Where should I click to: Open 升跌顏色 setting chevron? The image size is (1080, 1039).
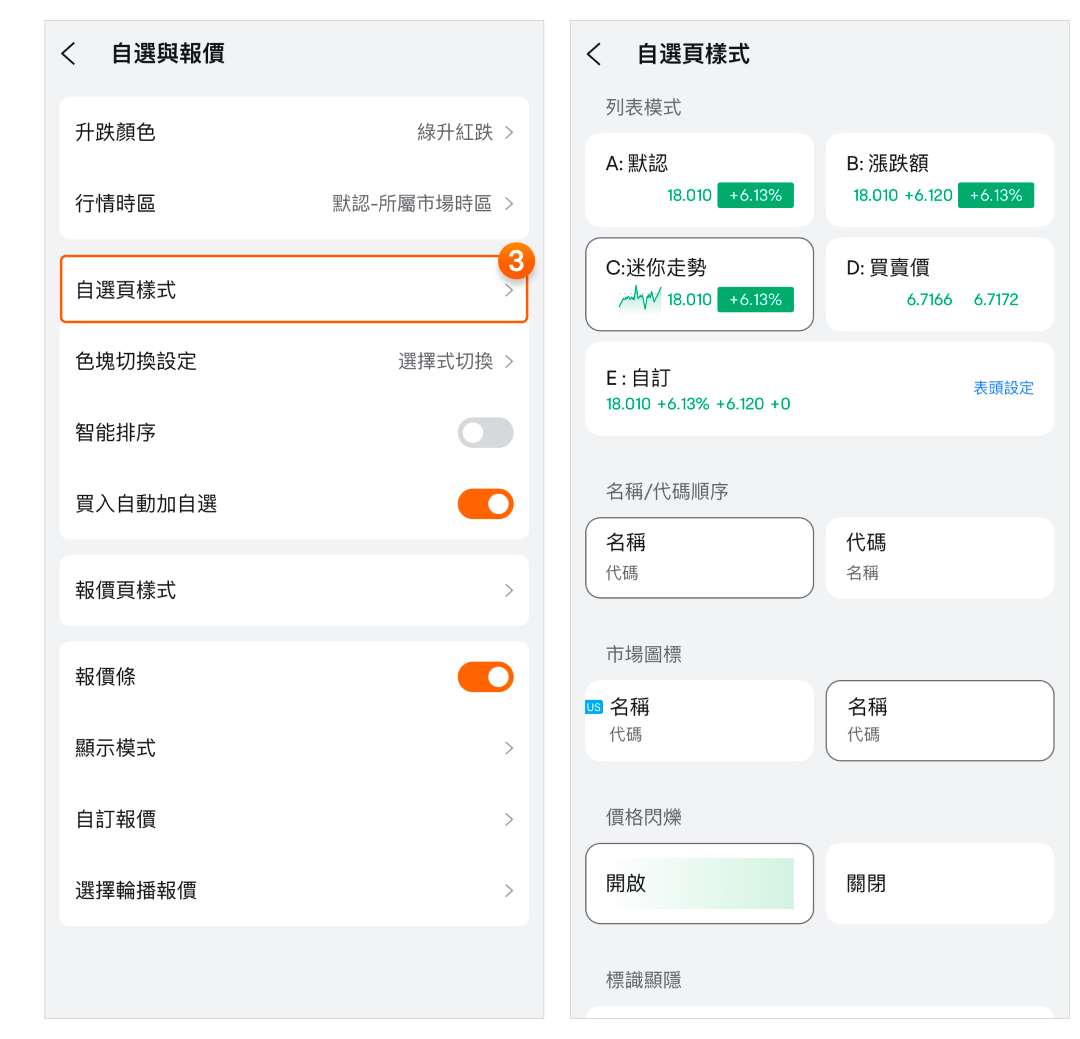(509, 133)
